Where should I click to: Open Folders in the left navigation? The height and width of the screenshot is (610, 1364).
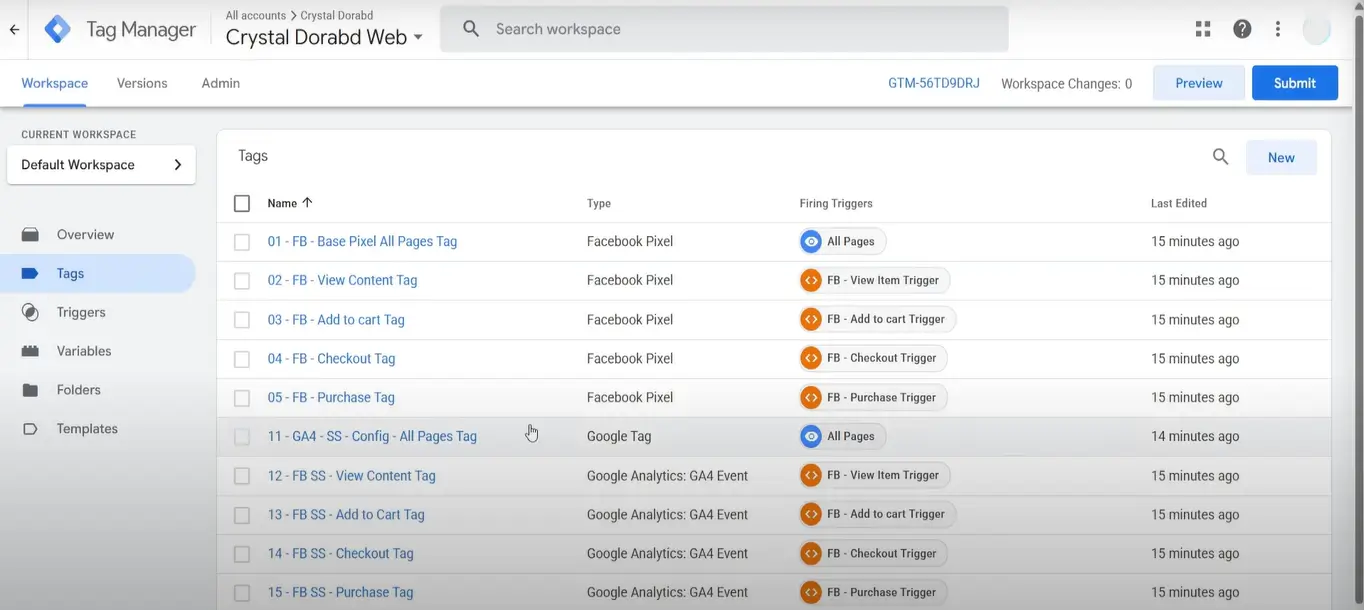click(78, 390)
